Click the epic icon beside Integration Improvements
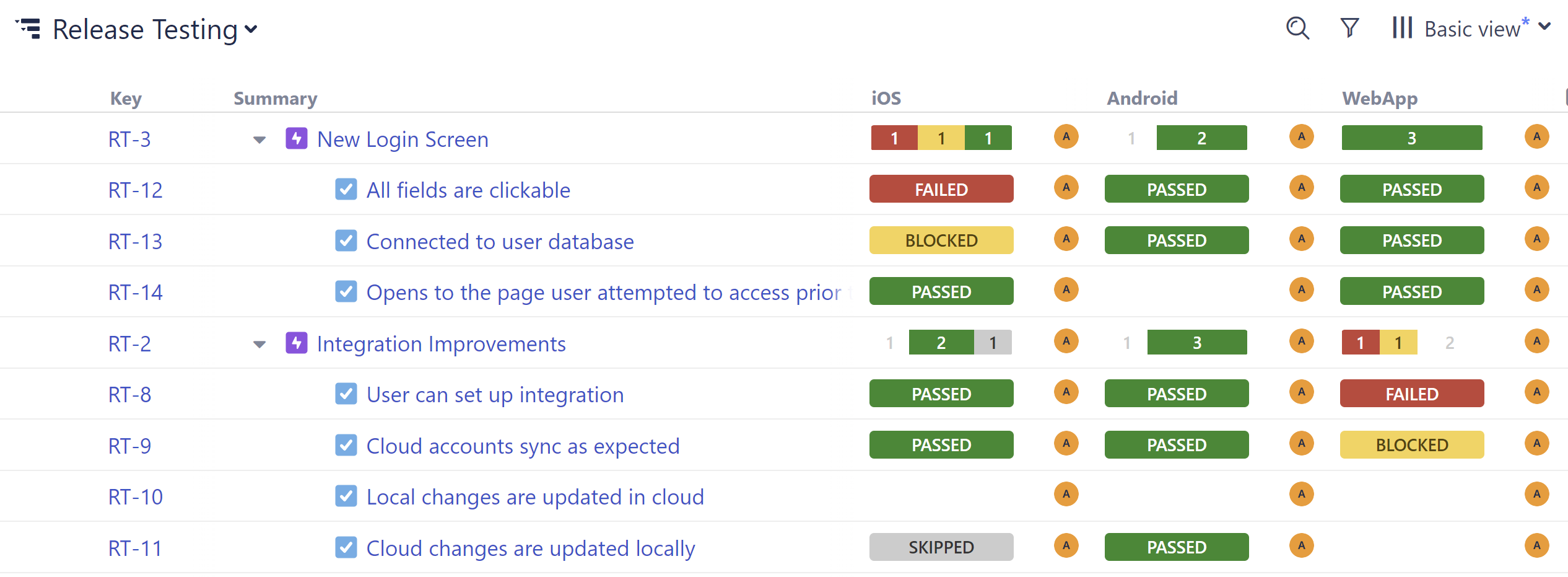Image resolution: width=1568 pixels, height=577 pixels. (297, 343)
